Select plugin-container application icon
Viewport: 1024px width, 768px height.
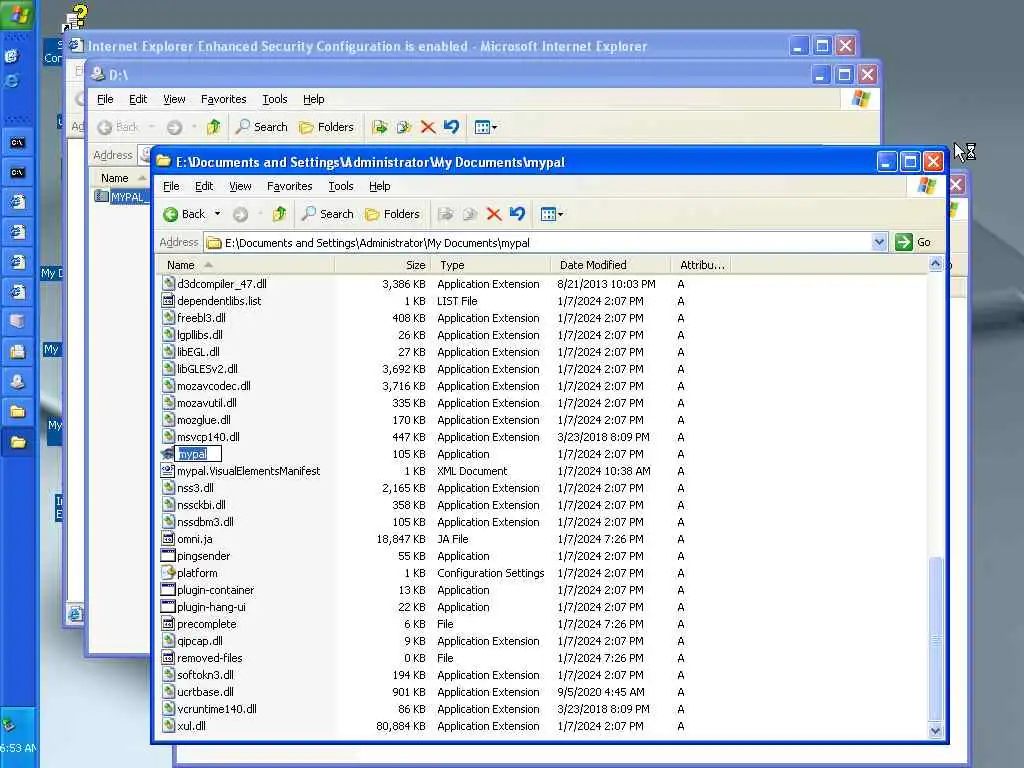[x=168, y=590]
